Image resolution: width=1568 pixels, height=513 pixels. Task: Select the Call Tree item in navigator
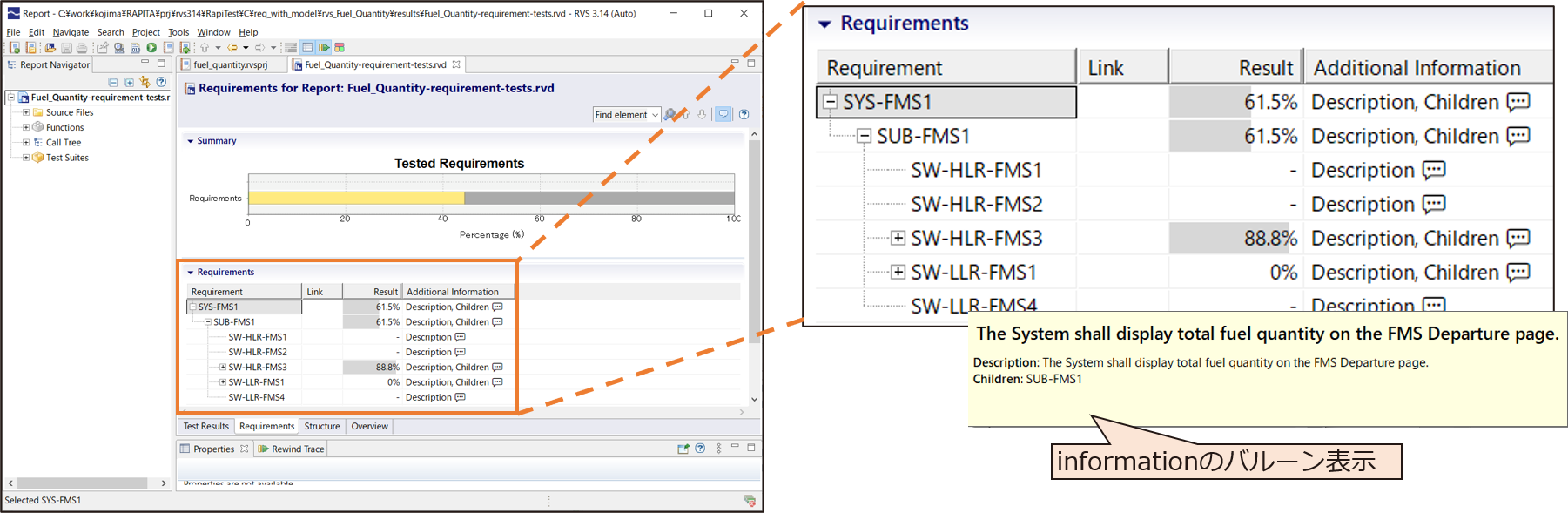(64, 143)
